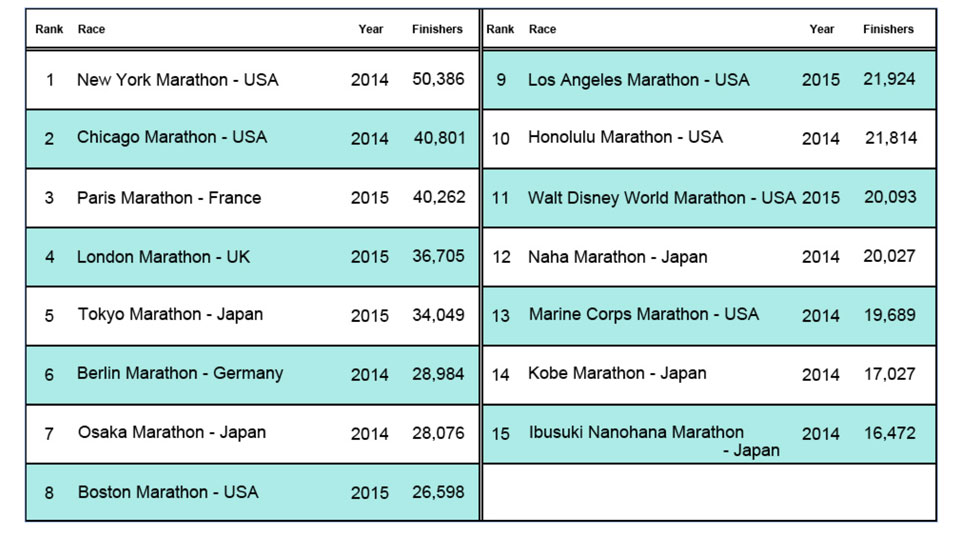Click the Paris Marathon - France race name
Image resolution: width=960 pixels, height=535 pixels.
(x=169, y=197)
